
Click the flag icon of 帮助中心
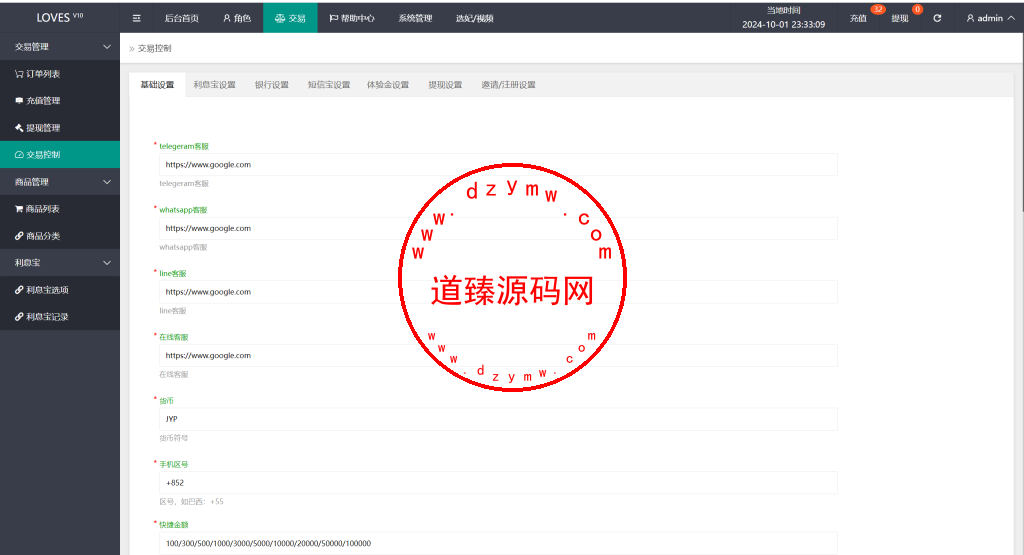click(333, 18)
